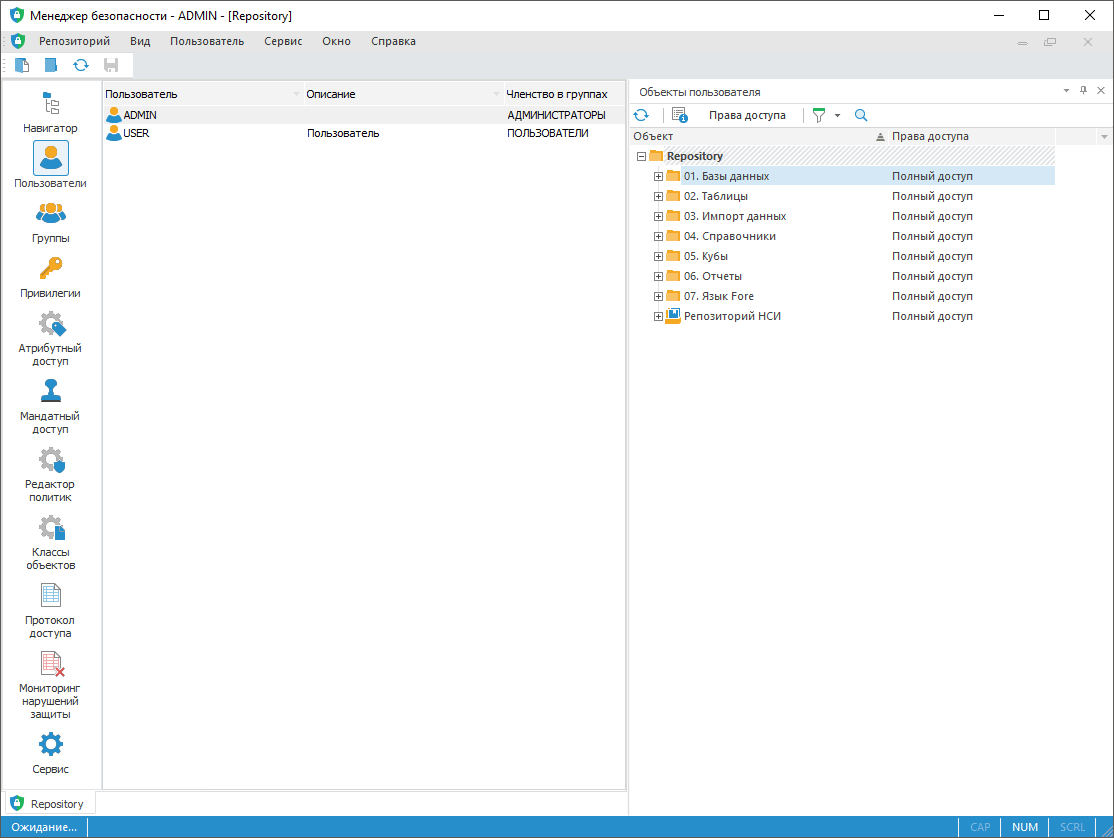The height and width of the screenshot is (838, 1114).
Task: Open the Редактор политик icon
Action: click(x=50, y=460)
